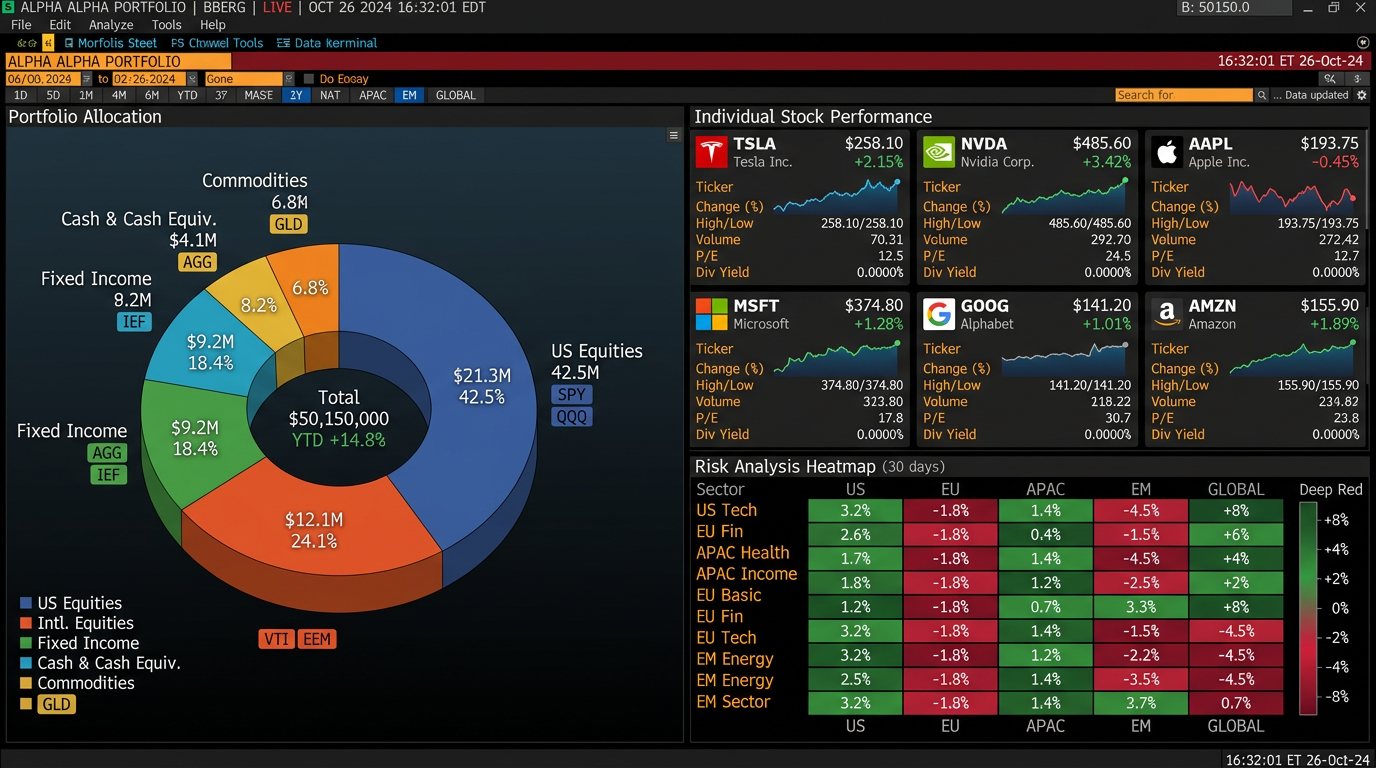Expand the end date dropdown
This screenshot has width=1376, height=768.
click(192, 79)
